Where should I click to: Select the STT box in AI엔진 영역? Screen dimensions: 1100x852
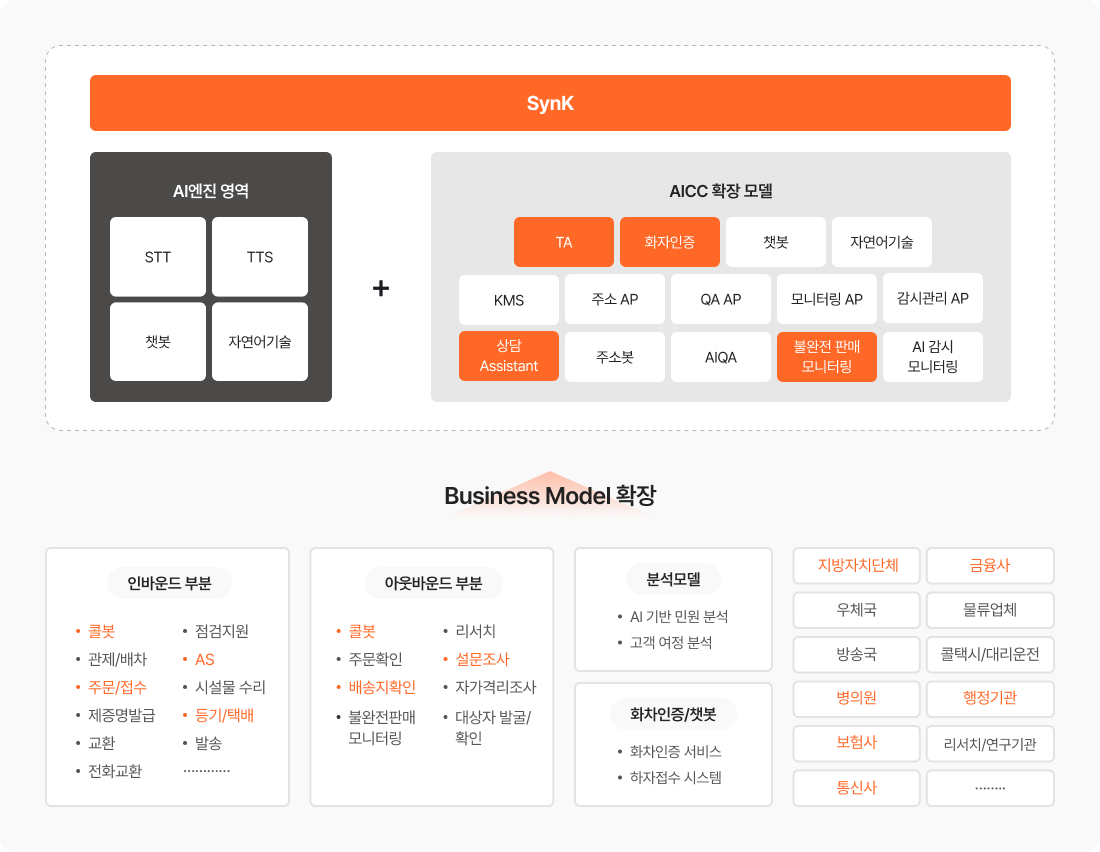tap(158, 257)
